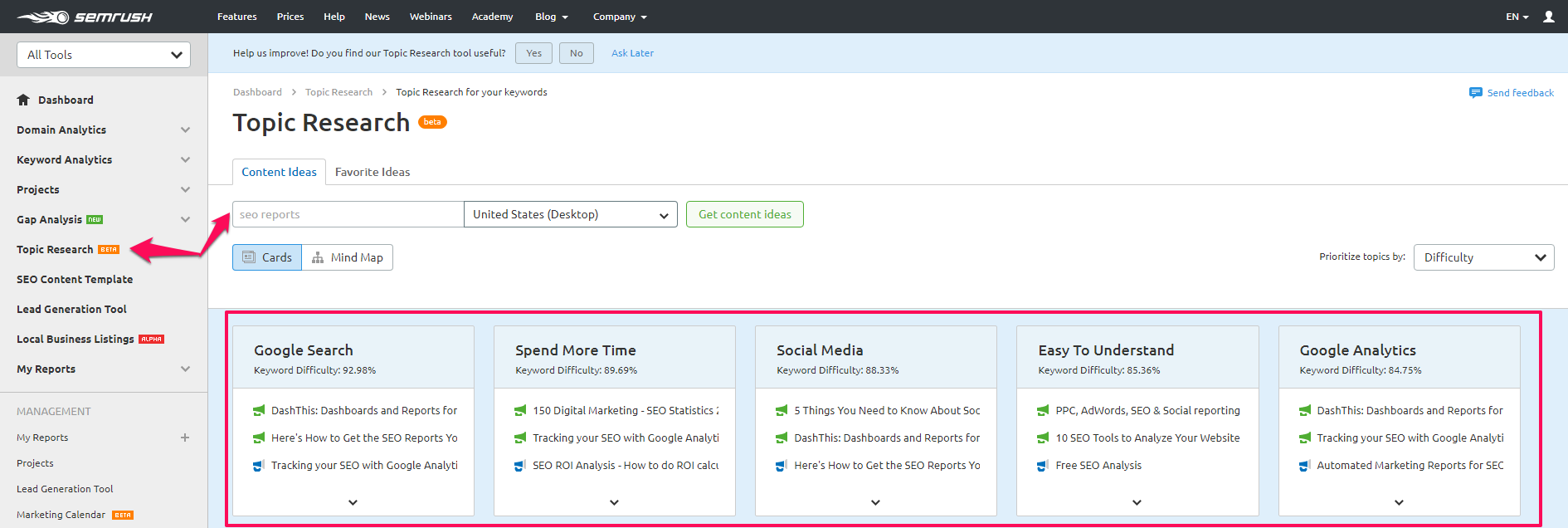Open '5 Things You Need to Know' headline
The height and width of the screenshot is (528, 1568).
click(x=887, y=411)
